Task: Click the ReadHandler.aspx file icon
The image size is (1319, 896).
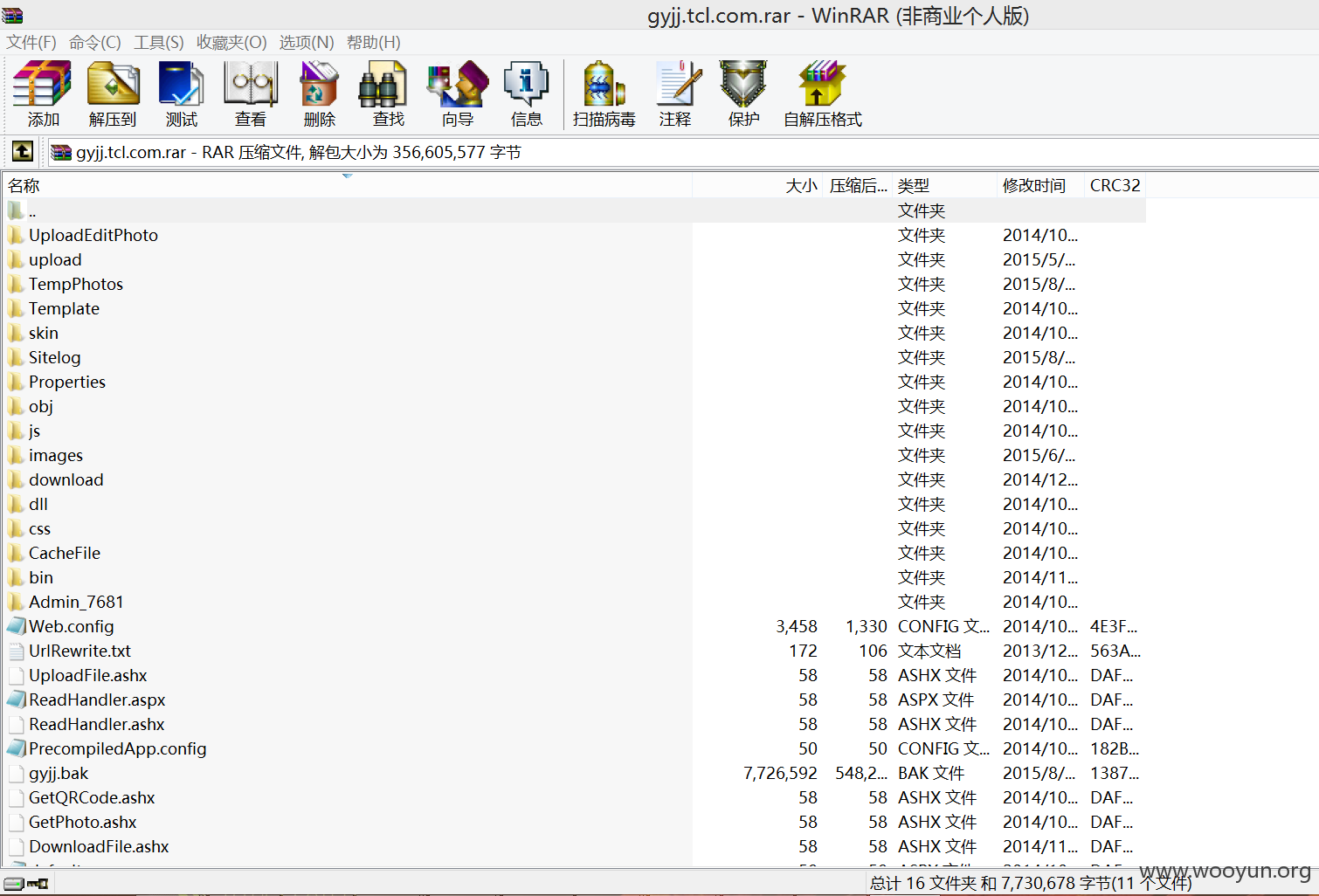Action: 17,700
